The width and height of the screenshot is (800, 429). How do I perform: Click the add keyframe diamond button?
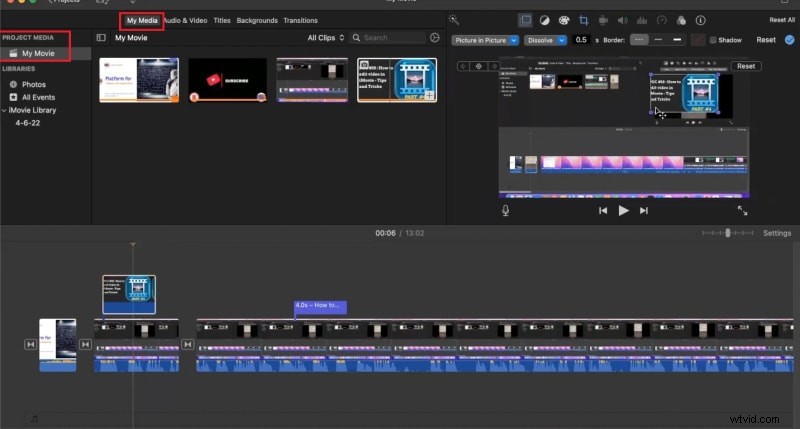tap(479, 66)
